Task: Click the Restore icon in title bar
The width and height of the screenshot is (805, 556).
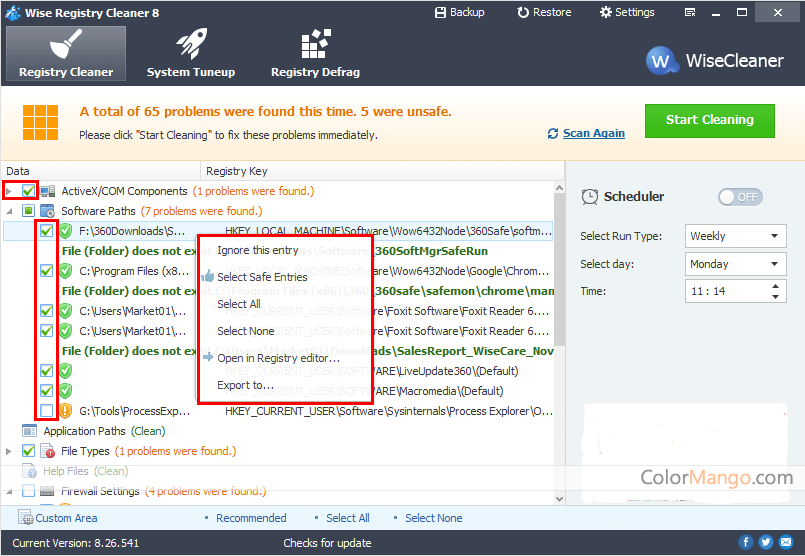Action: (x=524, y=12)
